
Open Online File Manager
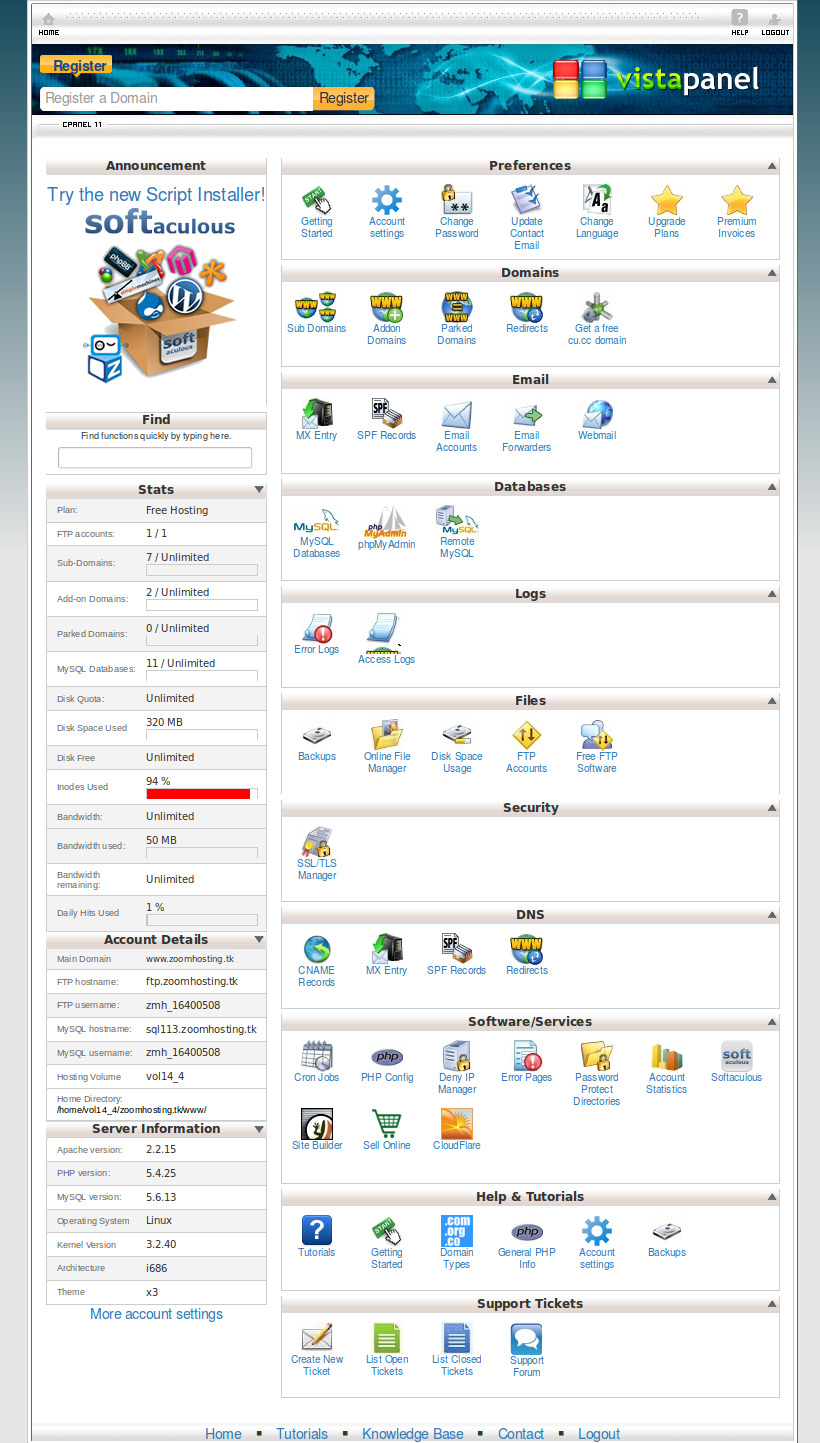386,746
